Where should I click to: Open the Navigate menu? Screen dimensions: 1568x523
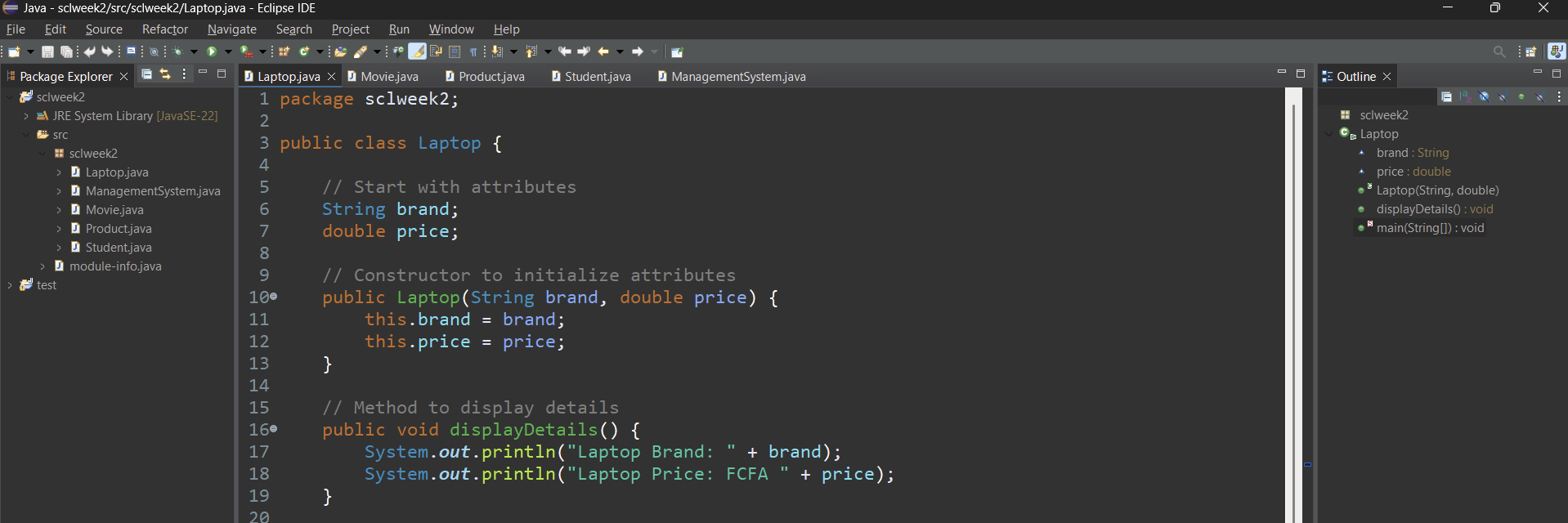click(x=232, y=29)
